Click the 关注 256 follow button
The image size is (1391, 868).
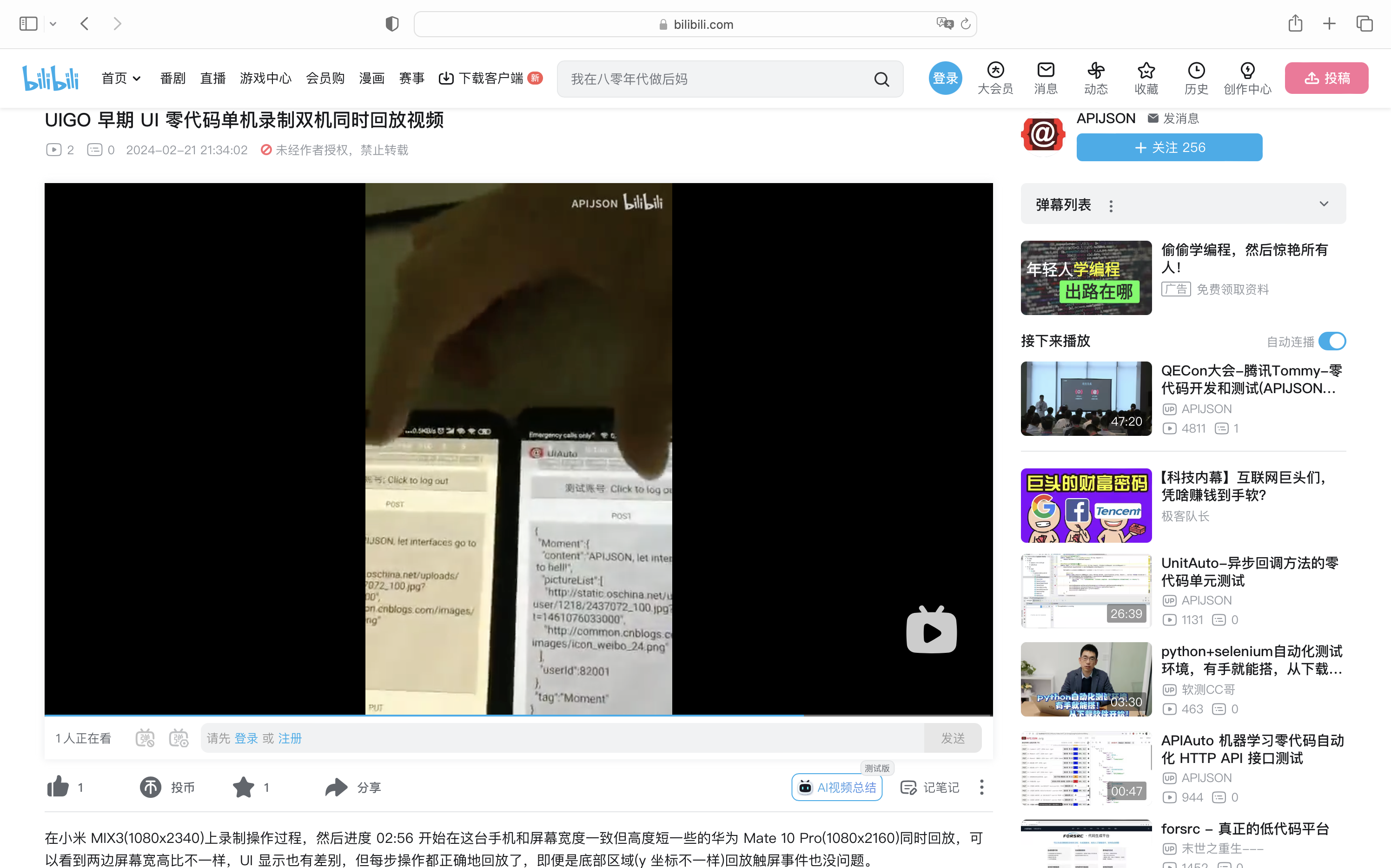tap(1169, 148)
